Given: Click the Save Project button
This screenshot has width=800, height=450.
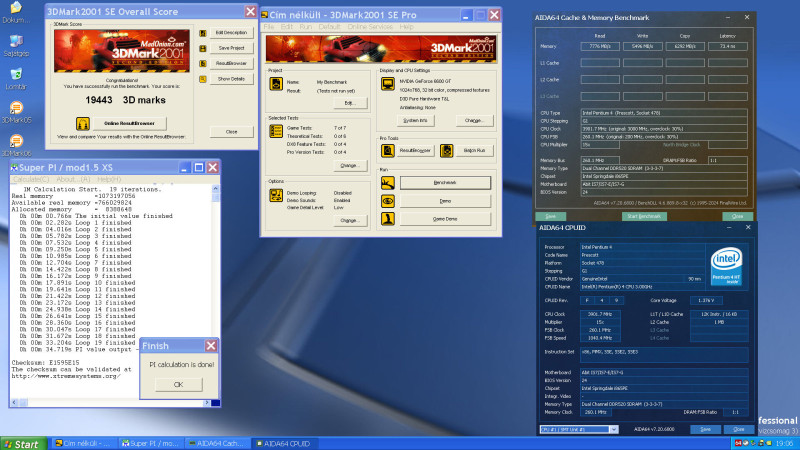Looking at the screenshot, I should (x=231, y=48).
